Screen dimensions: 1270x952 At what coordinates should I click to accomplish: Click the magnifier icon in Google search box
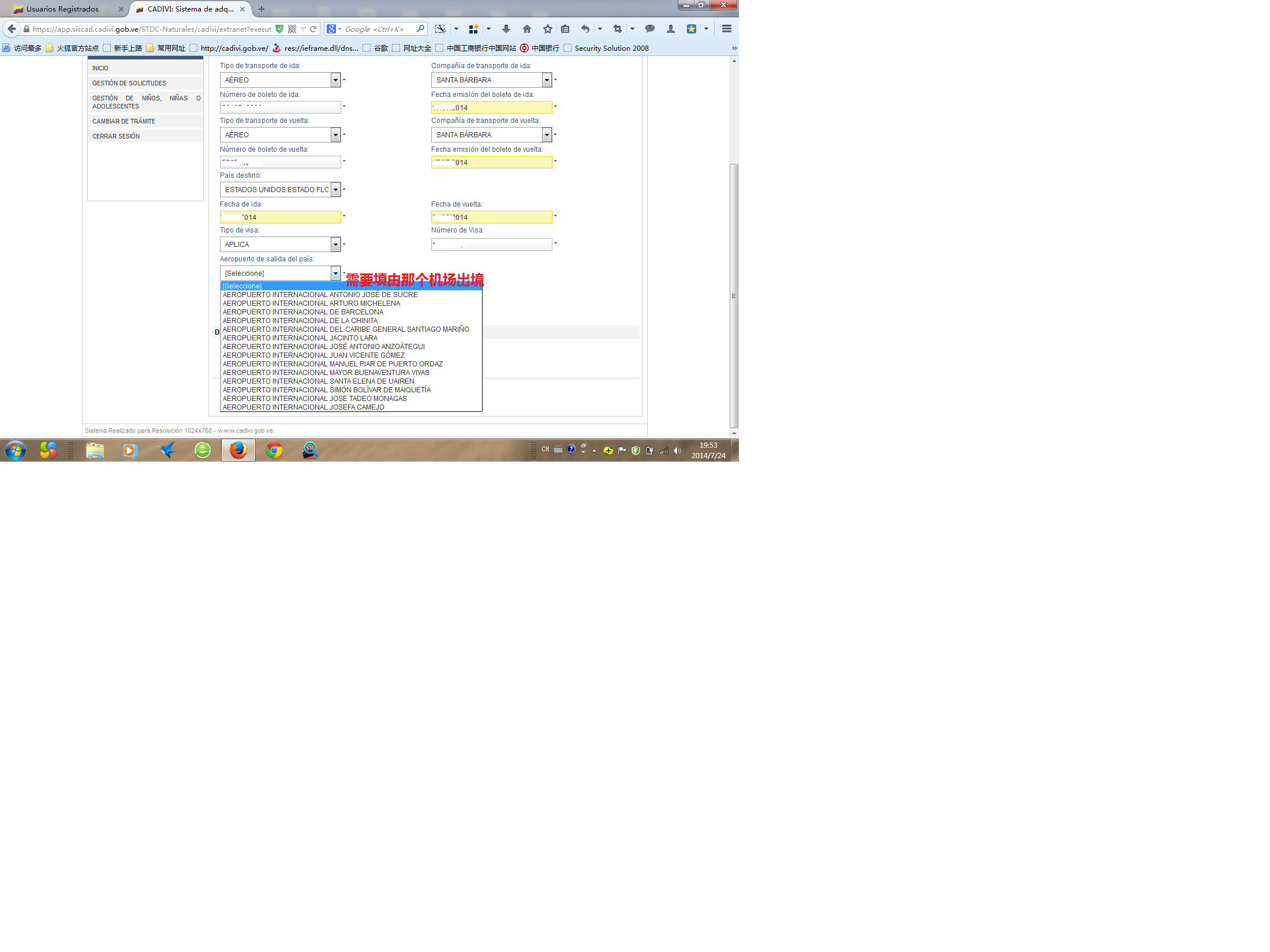pos(420,29)
